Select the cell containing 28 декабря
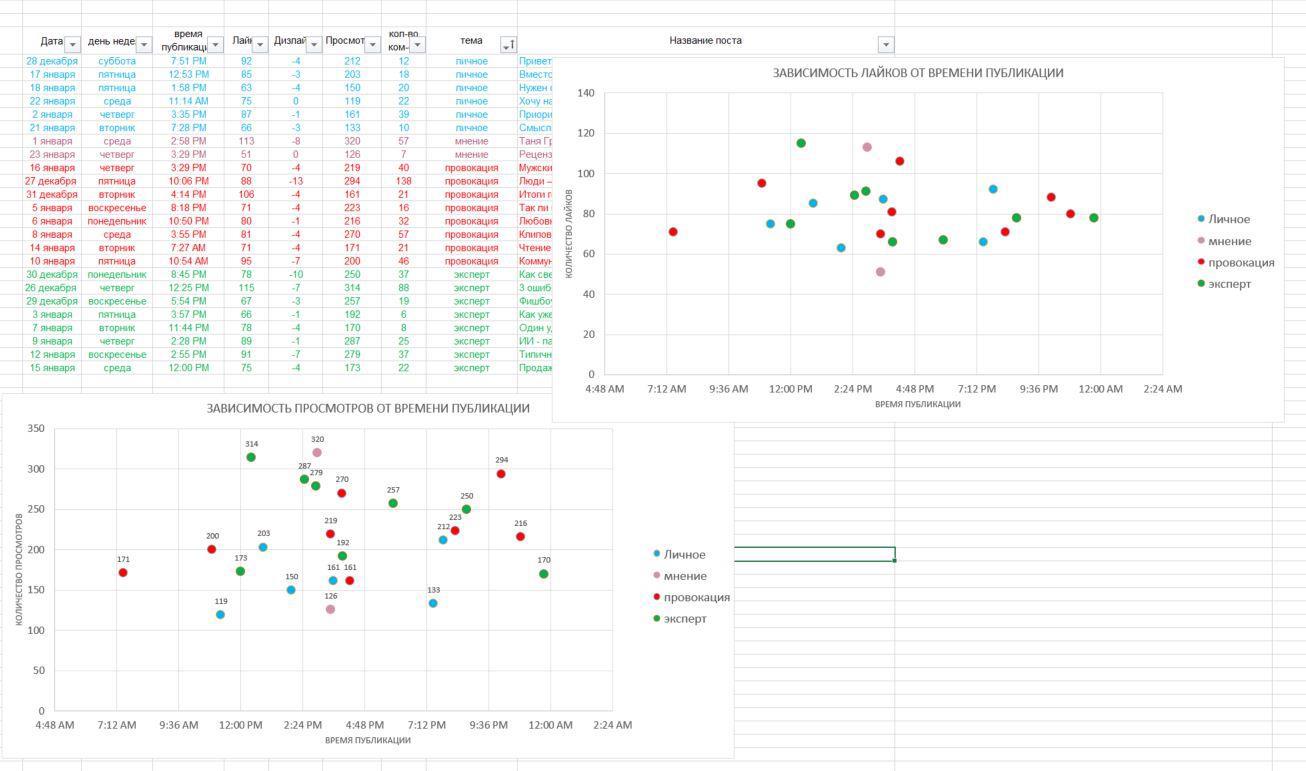Viewport: 1306px width, 771px height. [52, 61]
